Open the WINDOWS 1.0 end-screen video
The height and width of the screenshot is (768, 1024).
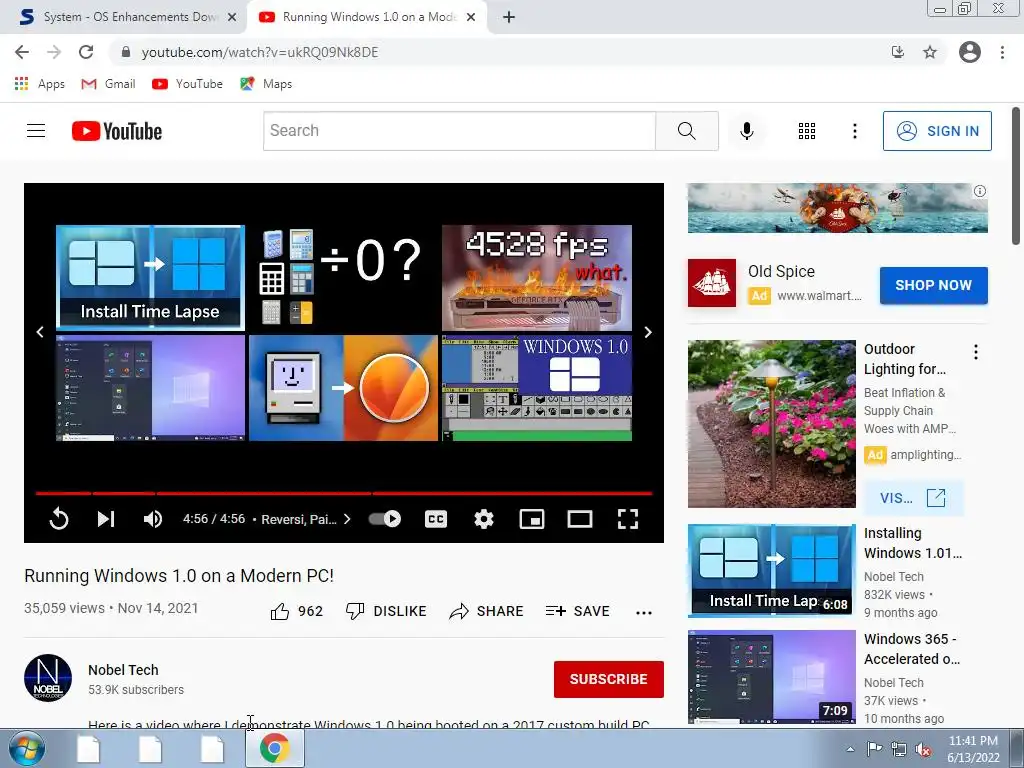pyautogui.click(x=537, y=388)
